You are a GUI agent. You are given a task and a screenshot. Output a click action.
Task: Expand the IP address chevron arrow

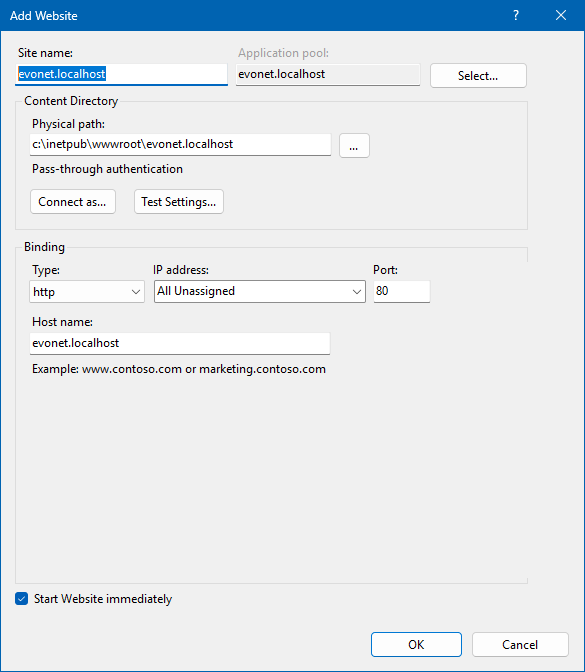[x=357, y=292]
